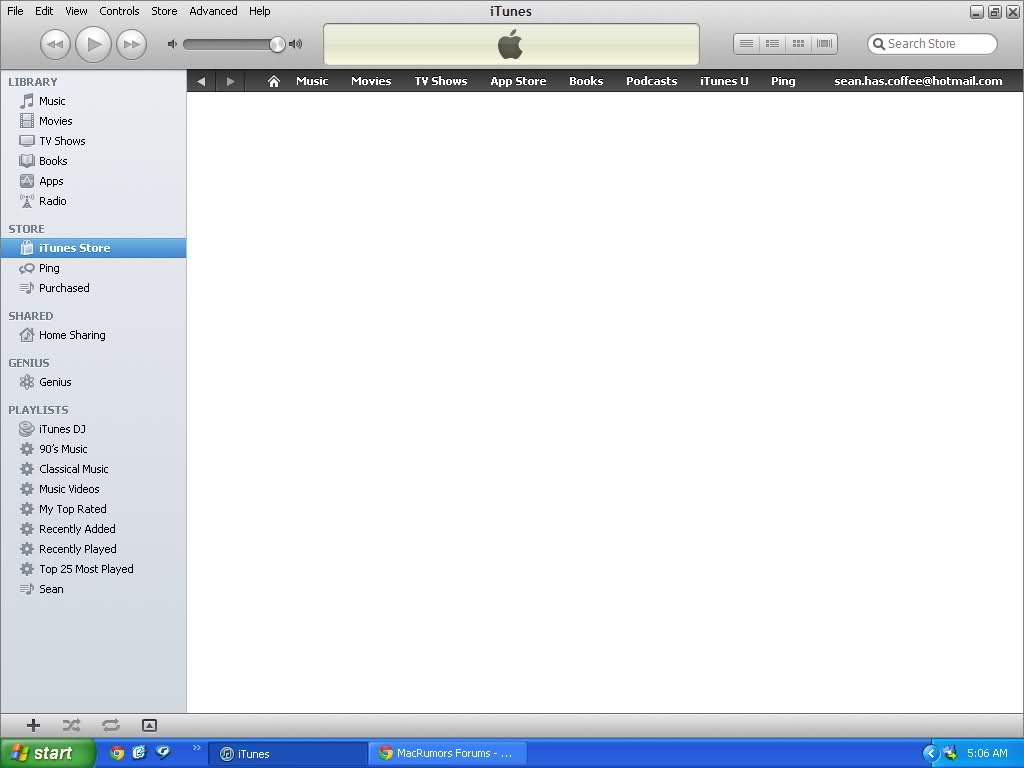The height and width of the screenshot is (768, 1024).
Task: Open Genius in the sidebar
Action: click(93, 382)
